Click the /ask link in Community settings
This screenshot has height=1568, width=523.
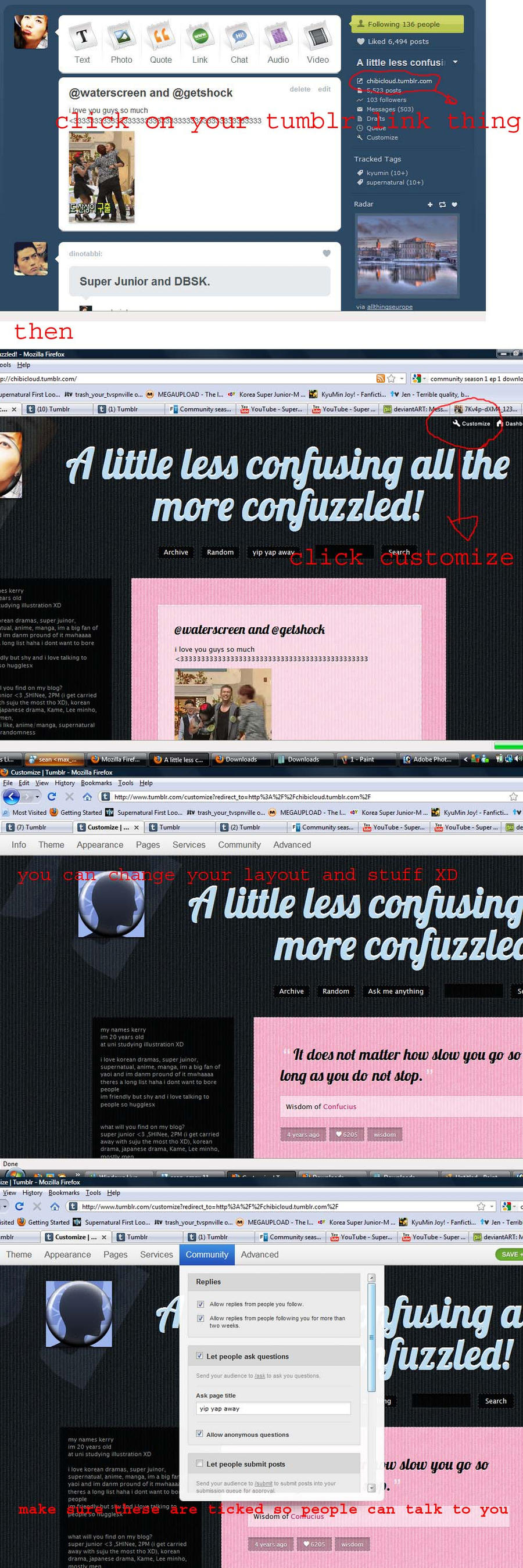(259, 1376)
